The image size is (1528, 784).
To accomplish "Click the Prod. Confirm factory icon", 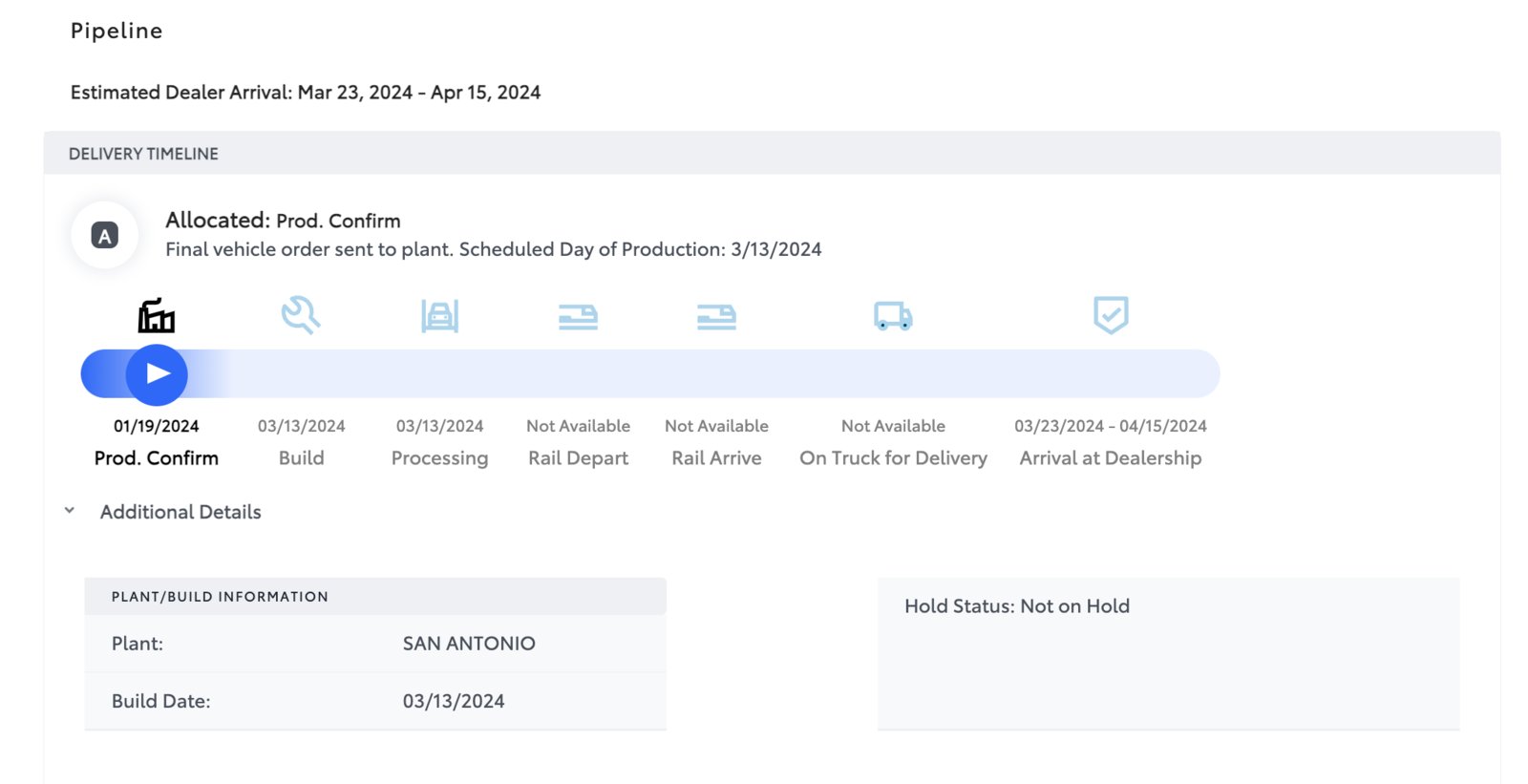I will (157, 315).
